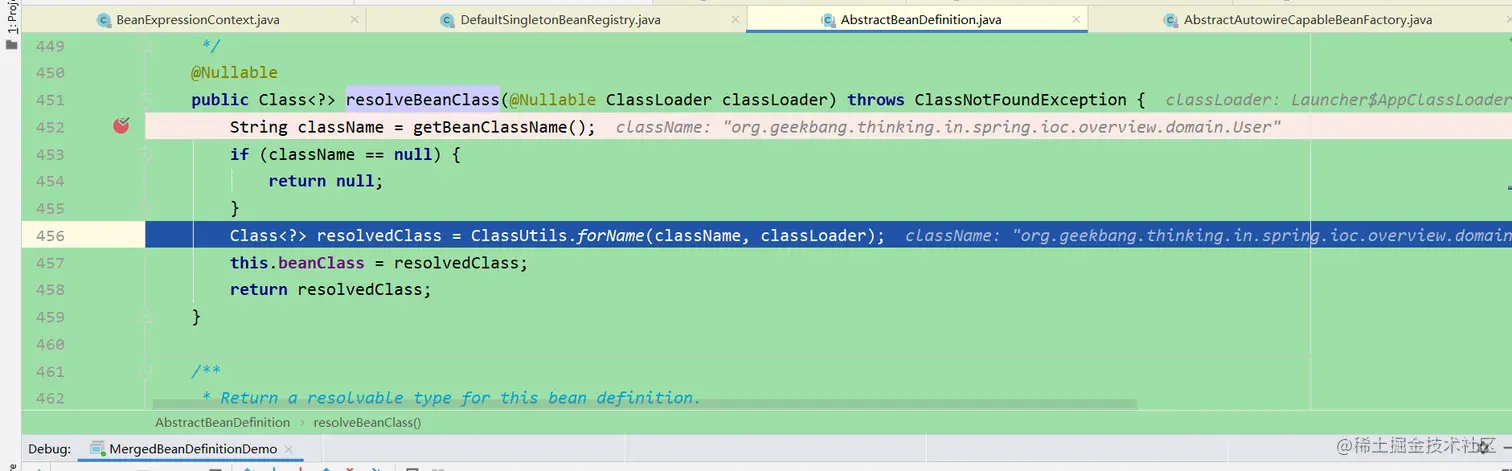Switch to the DefaultSingletonBeanRegistry.java tab
This screenshot has height=471, width=1512.
click(560, 20)
